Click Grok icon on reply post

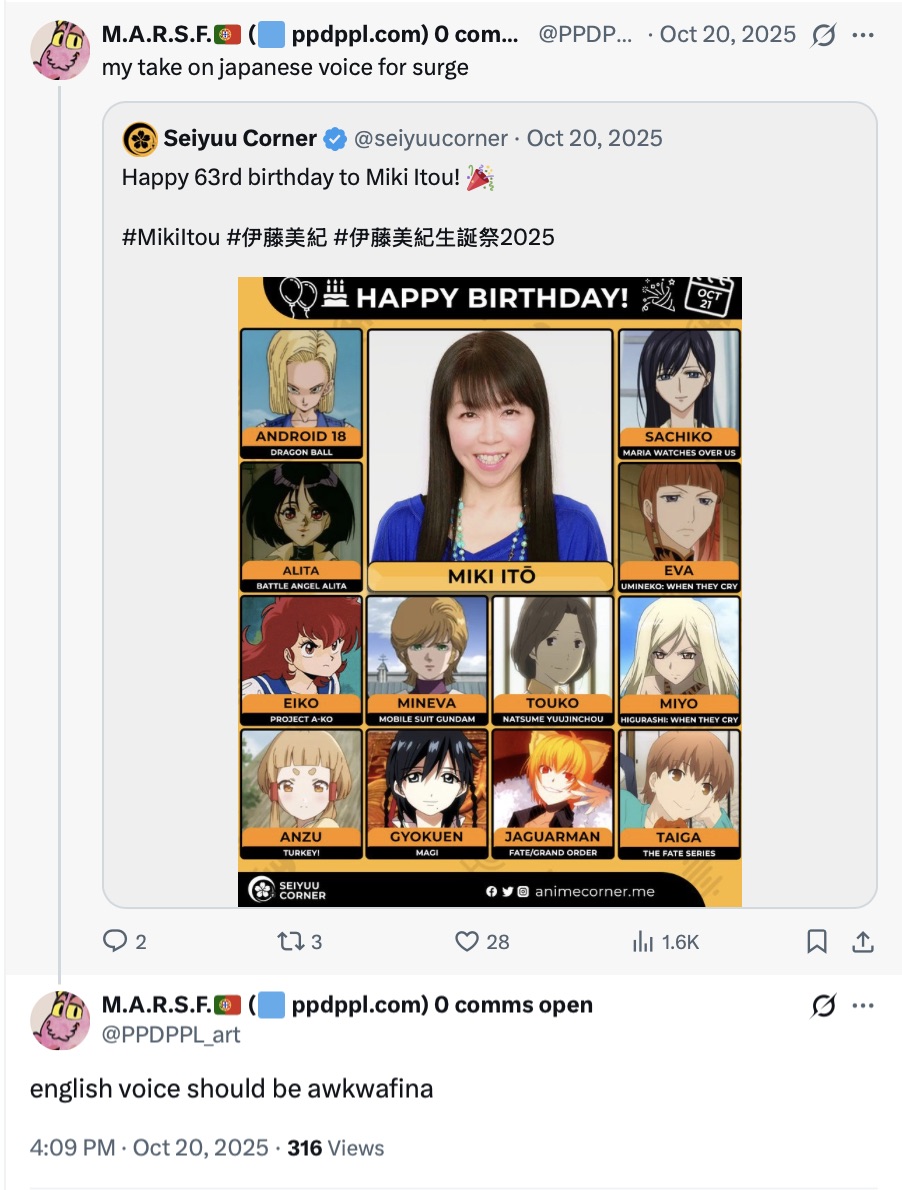pyautogui.click(x=823, y=1006)
